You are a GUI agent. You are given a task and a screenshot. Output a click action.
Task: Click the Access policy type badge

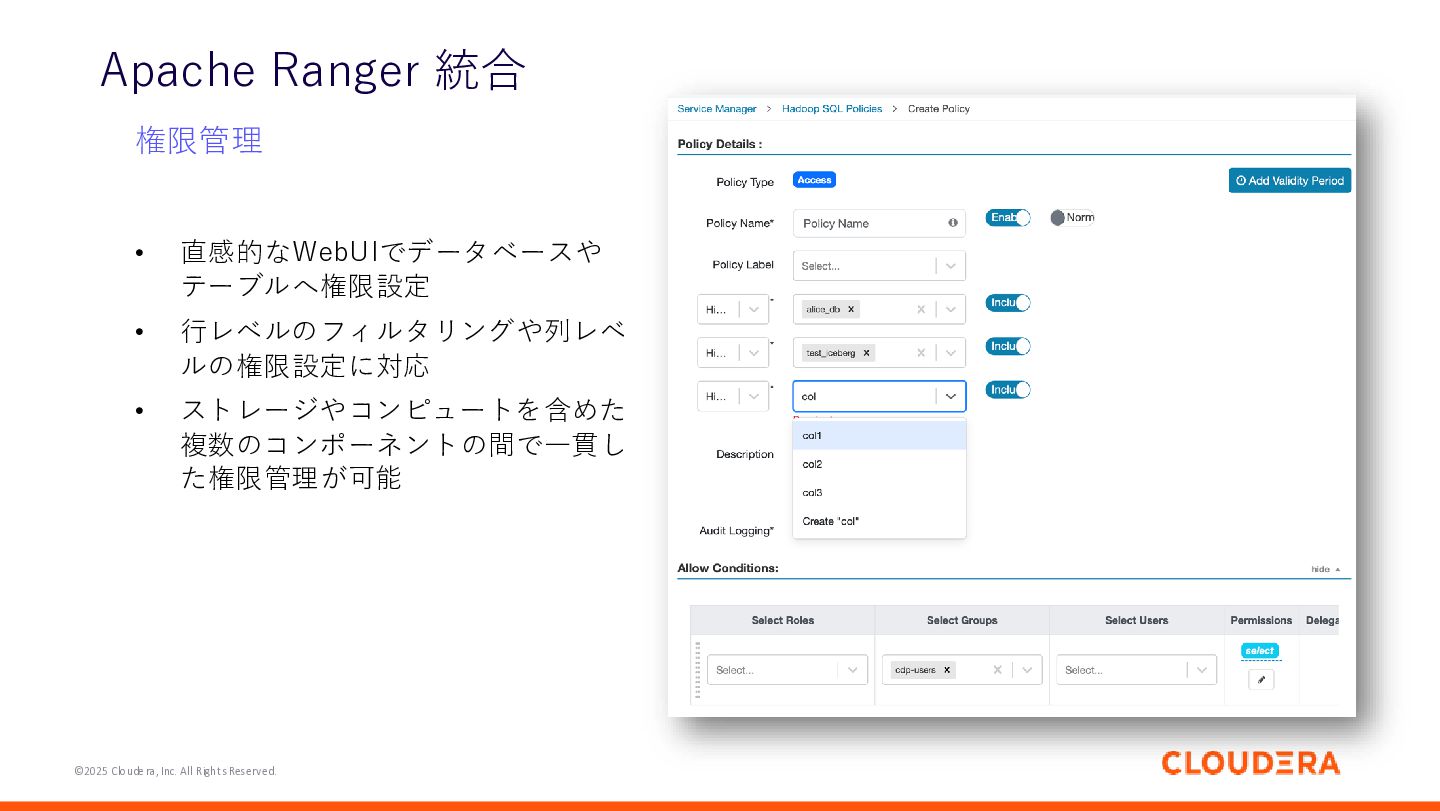(814, 180)
